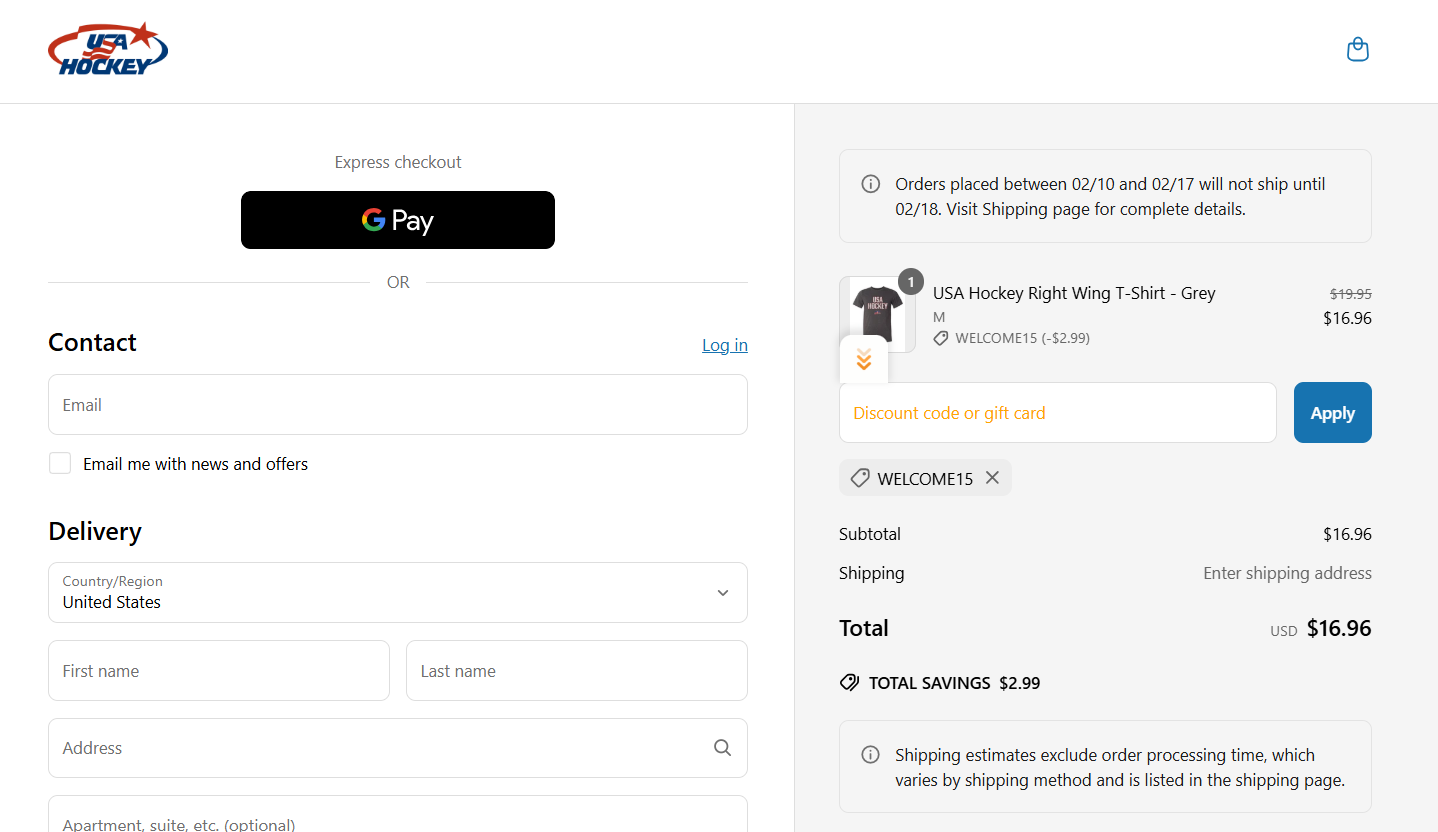Screen dimensions: 1438x832
Task: Remove the WELCOME15 discount code
Action: pyautogui.click(x=992, y=478)
